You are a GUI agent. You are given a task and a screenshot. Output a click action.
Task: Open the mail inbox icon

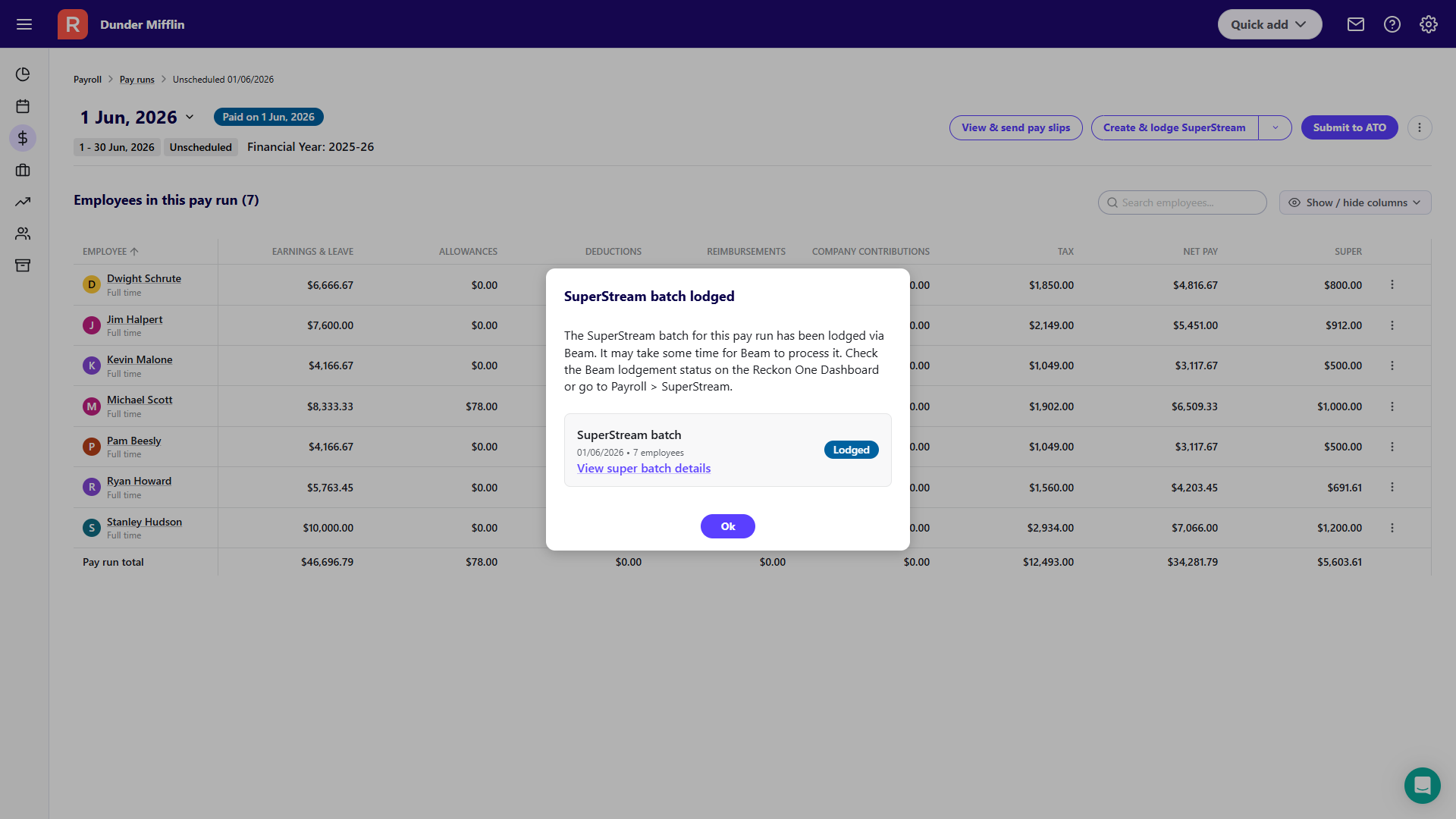(1356, 24)
